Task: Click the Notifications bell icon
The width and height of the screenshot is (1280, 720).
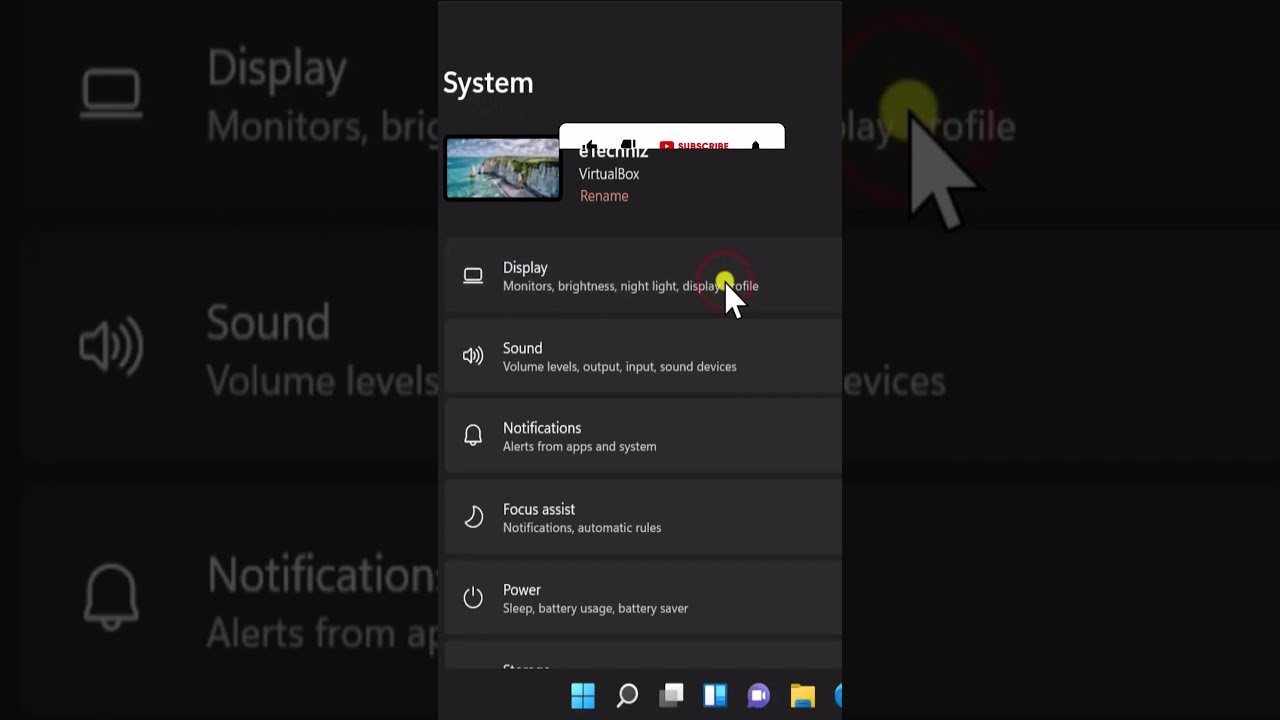Action: (x=473, y=436)
